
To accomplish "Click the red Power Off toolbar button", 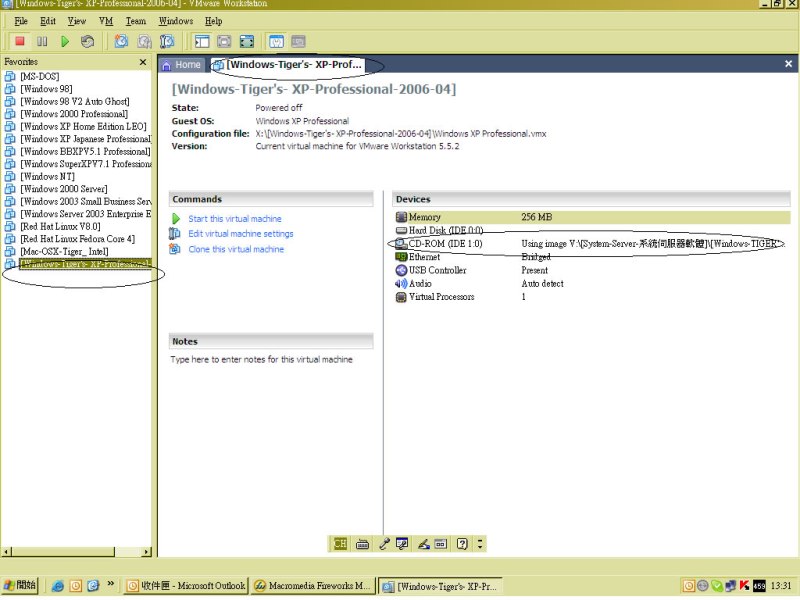I will click(20, 41).
